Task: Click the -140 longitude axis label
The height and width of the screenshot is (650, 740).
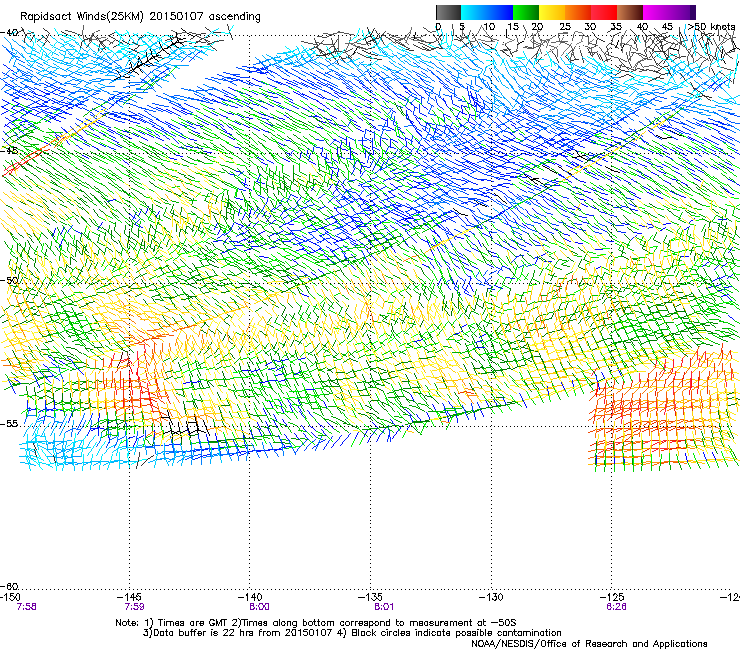Action: click(x=250, y=597)
